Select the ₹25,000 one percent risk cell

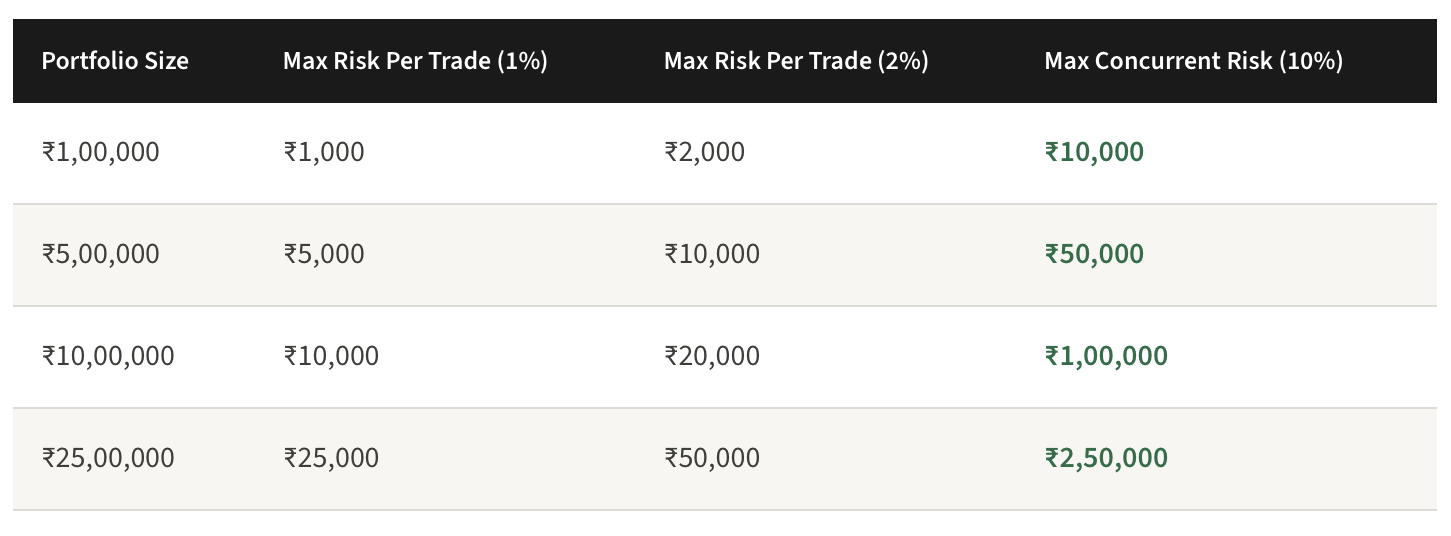(331, 458)
